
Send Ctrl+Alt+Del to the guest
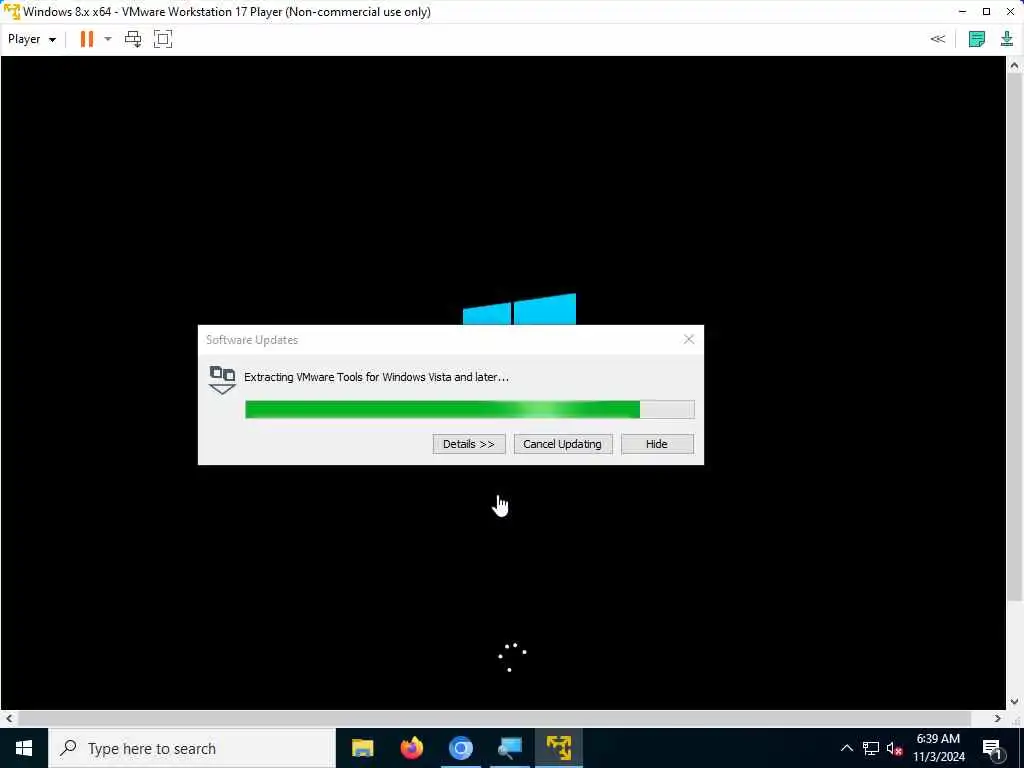pyautogui.click(x=133, y=39)
